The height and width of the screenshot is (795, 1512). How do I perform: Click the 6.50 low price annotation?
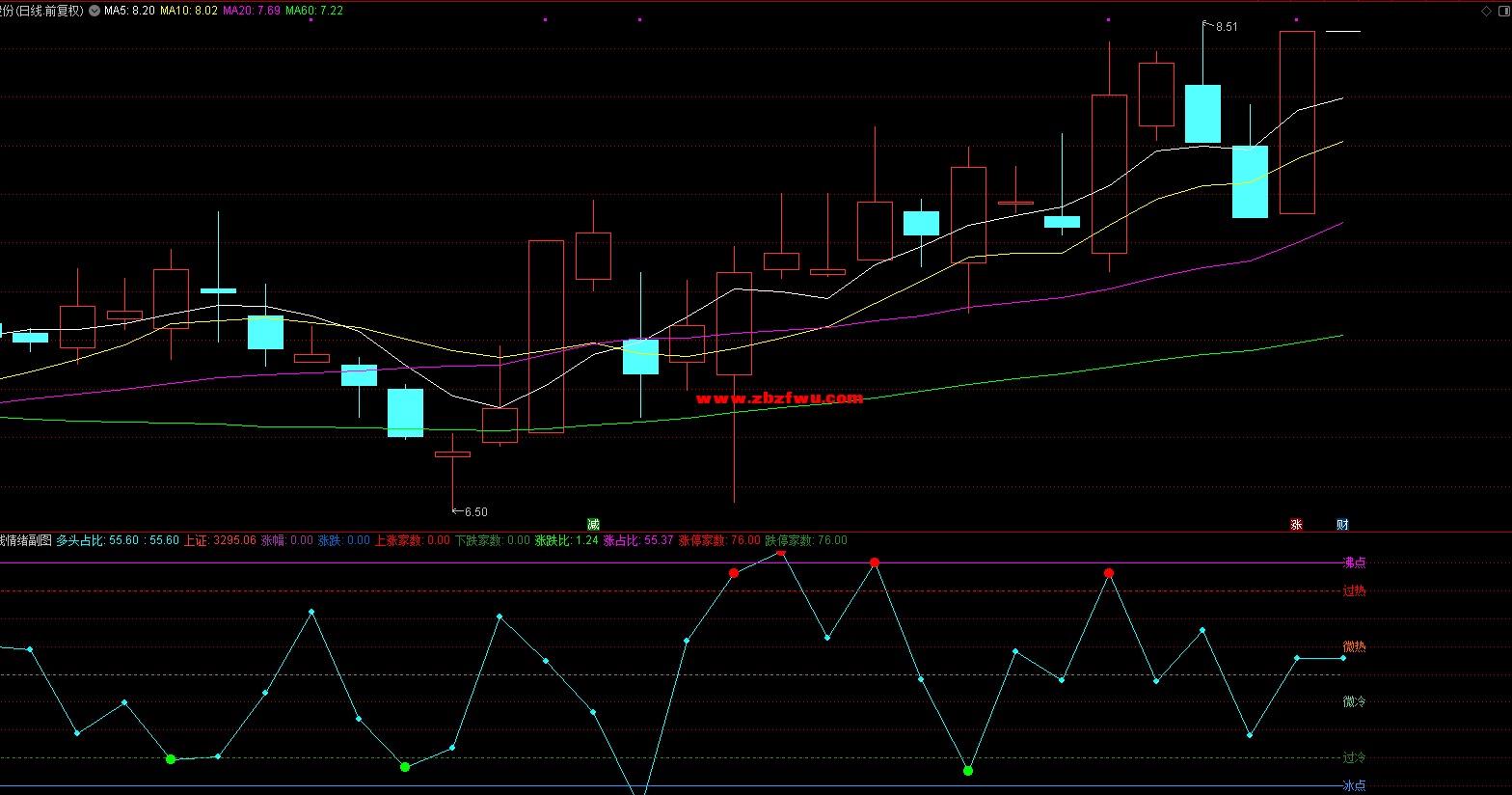[475, 512]
